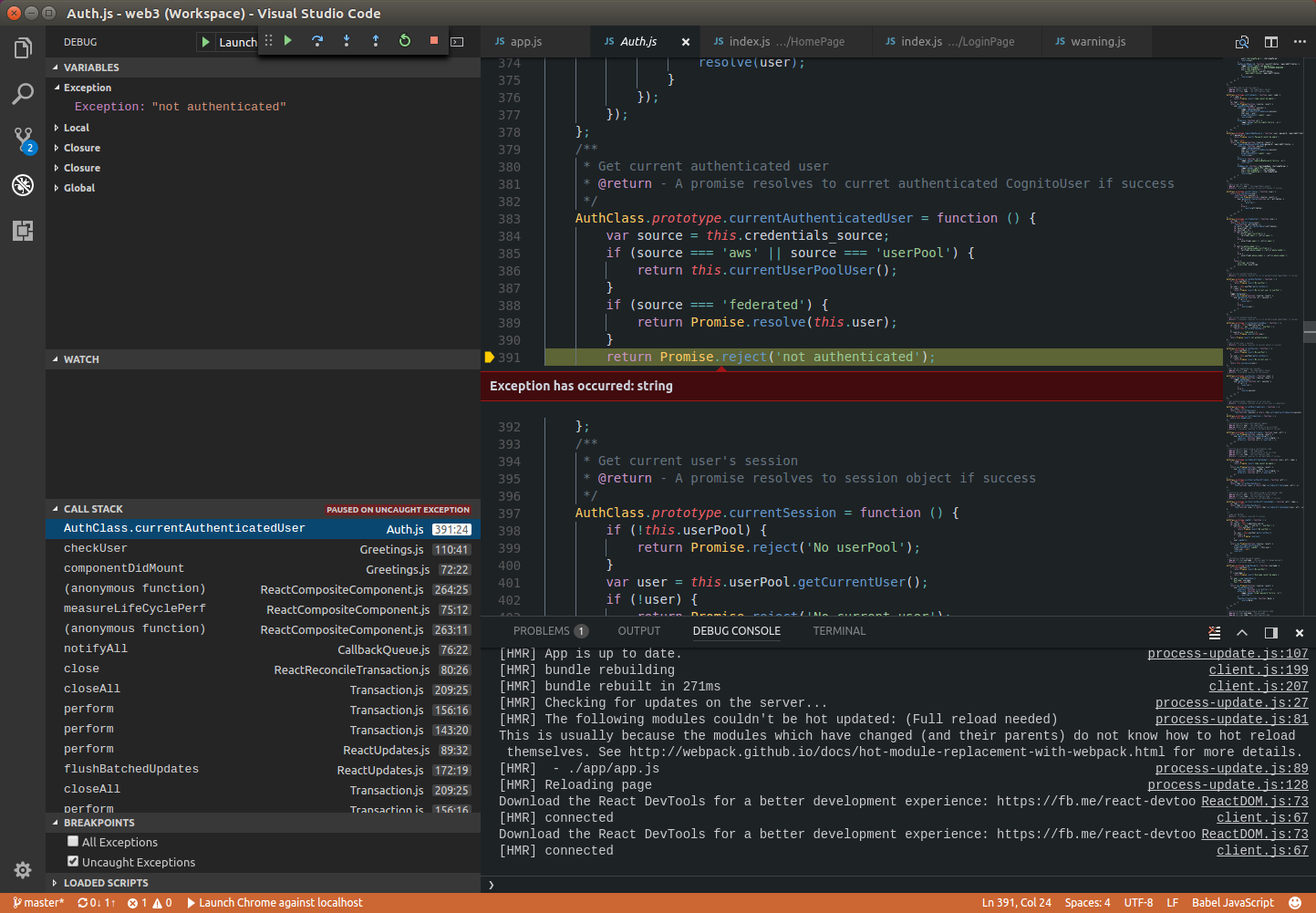
Task: Restart the debug session
Action: point(405,41)
